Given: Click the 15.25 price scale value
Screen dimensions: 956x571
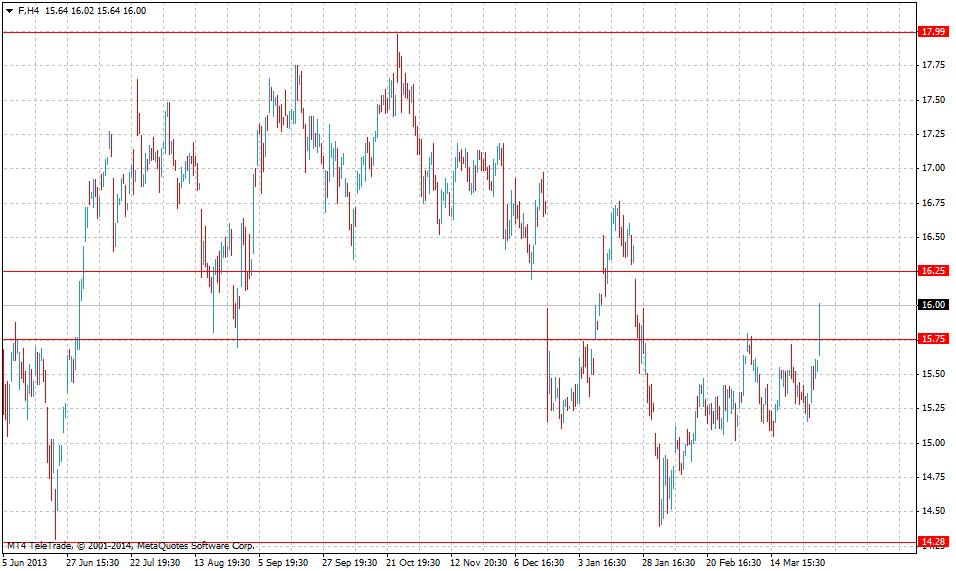Looking at the screenshot, I should coord(933,408).
